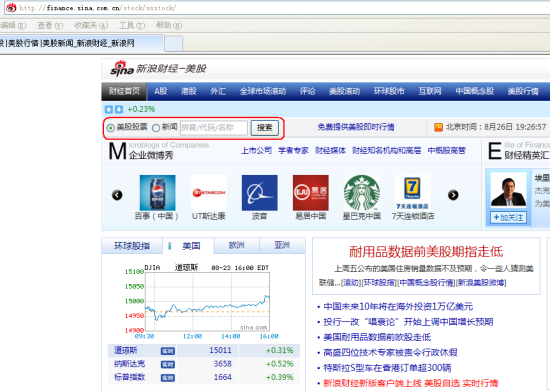This screenshot has width=550, height=392.
Task: Open the 工具(T) browser menu
Action: 132,25
